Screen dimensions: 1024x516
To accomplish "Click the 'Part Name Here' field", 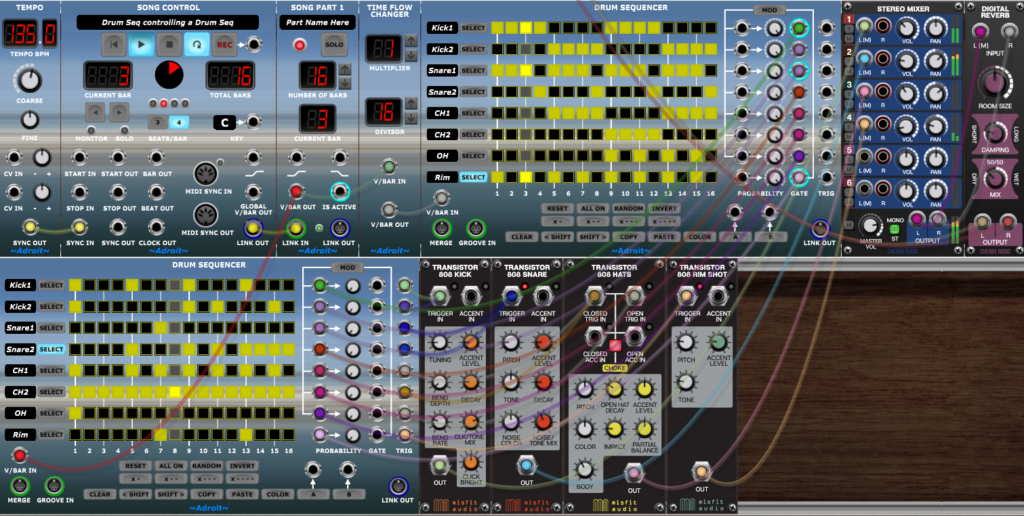I will point(318,22).
